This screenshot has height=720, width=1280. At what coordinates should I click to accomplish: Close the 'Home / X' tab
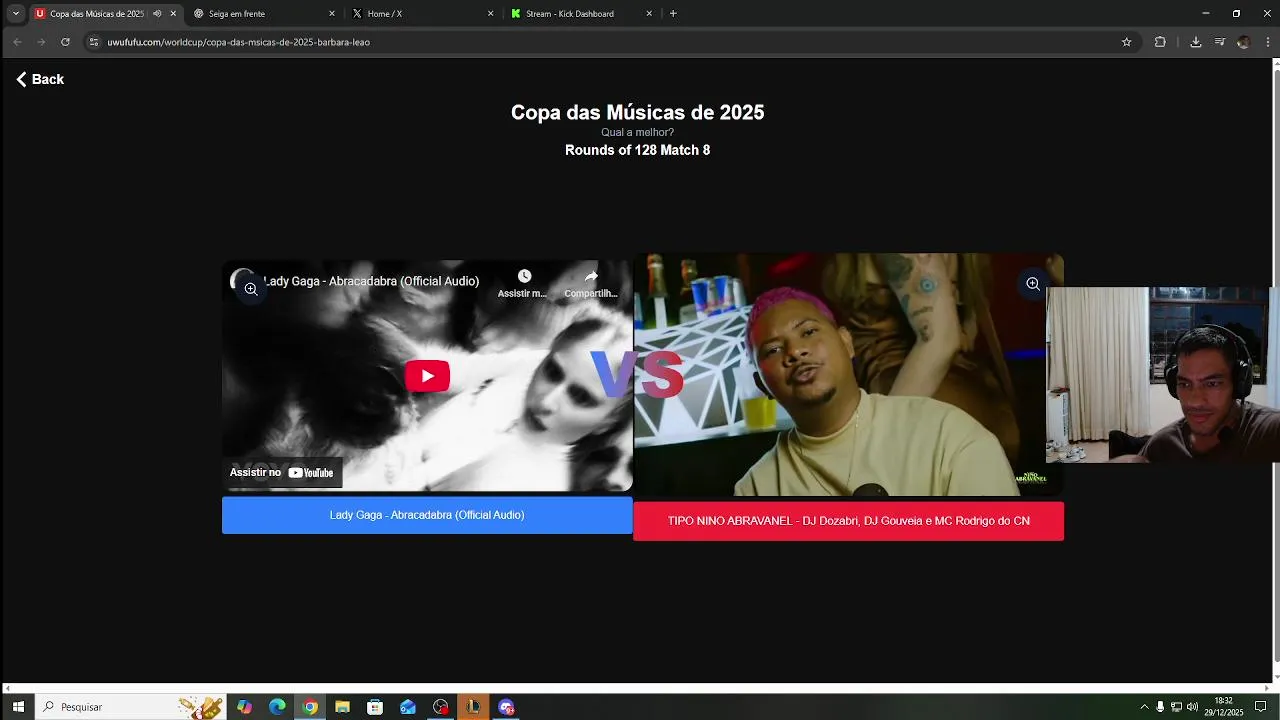pyautogui.click(x=490, y=14)
